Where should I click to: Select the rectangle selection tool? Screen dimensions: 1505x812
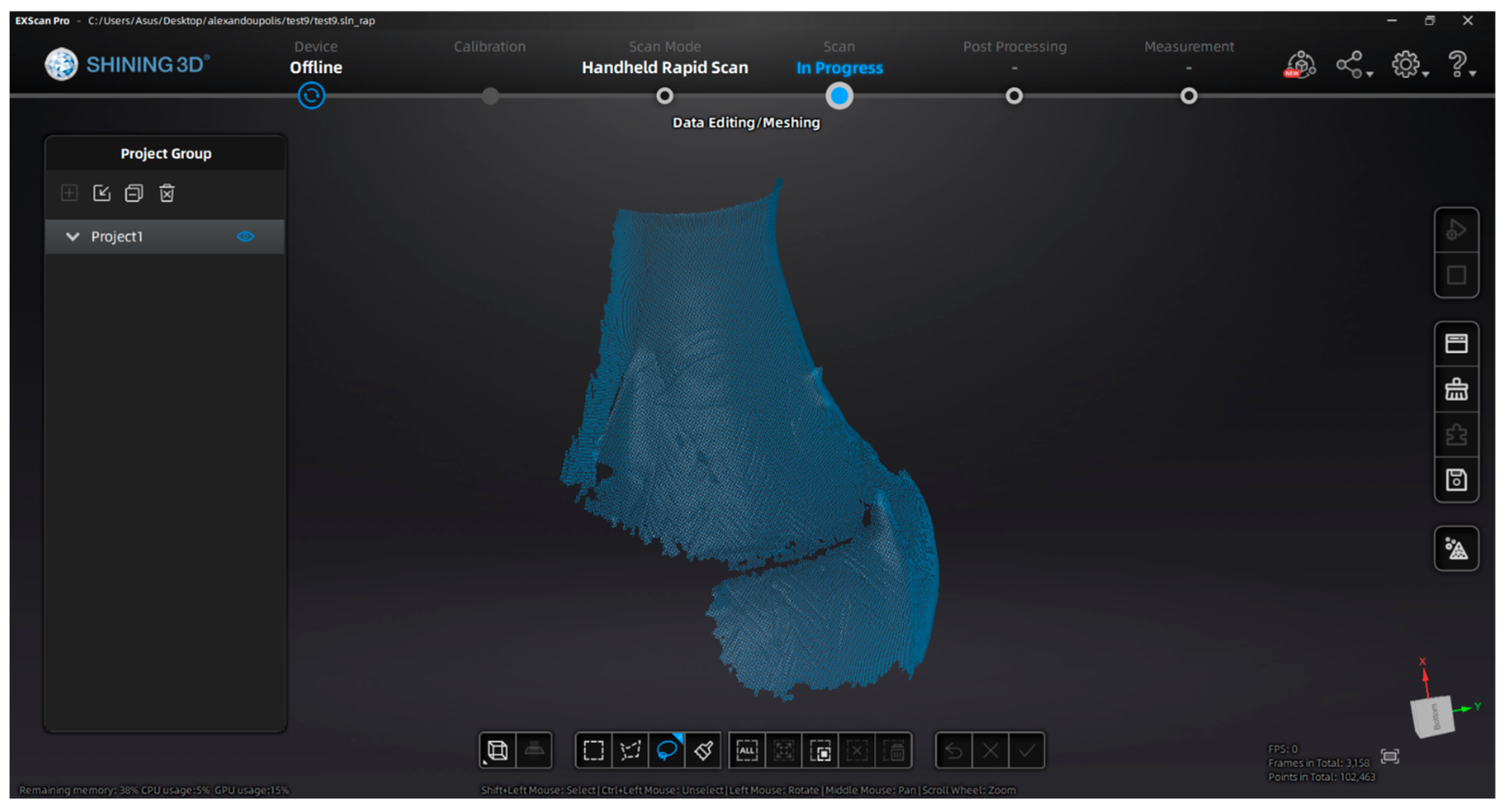pyautogui.click(x=593, y=750)
